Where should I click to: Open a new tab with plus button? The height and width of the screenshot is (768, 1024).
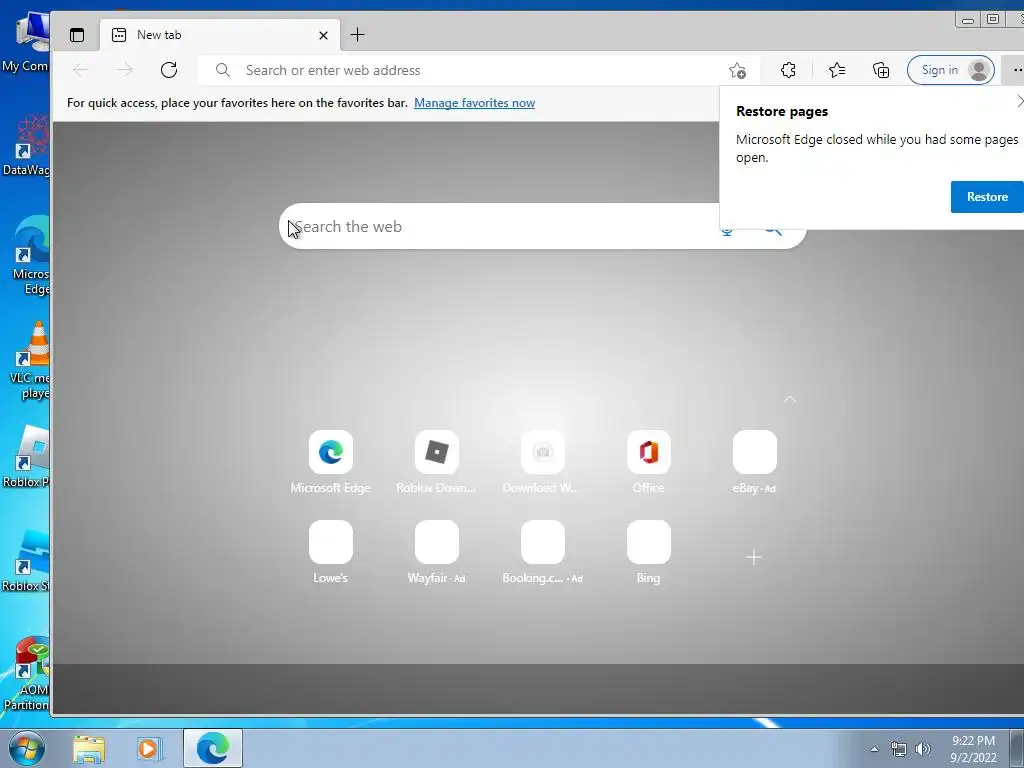(357, 35)
